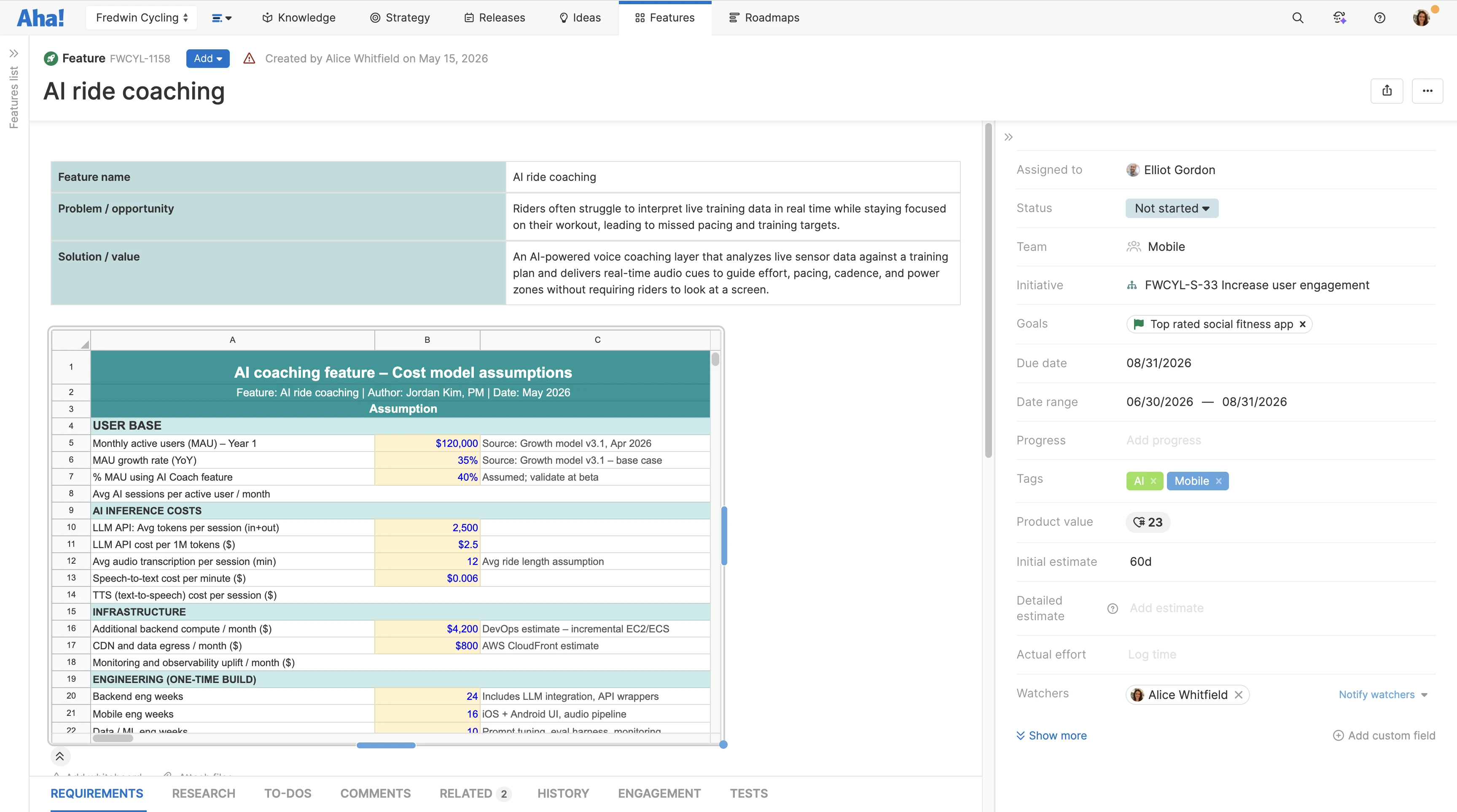This screenshot has height=812, width=1457.
Task: Click the spreadsheet right-edge resize handle
Action: (724, 535)
